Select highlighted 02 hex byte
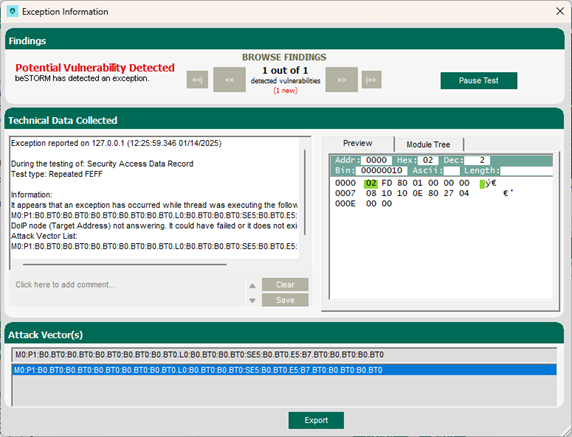572x437 pixels. tap(371, 183)
